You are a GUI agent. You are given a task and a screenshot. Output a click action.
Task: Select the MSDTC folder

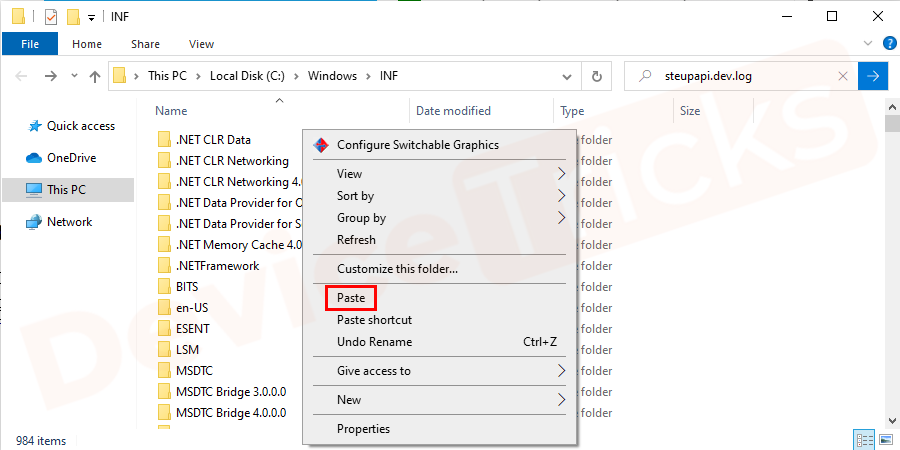click(x=194, y=371)
